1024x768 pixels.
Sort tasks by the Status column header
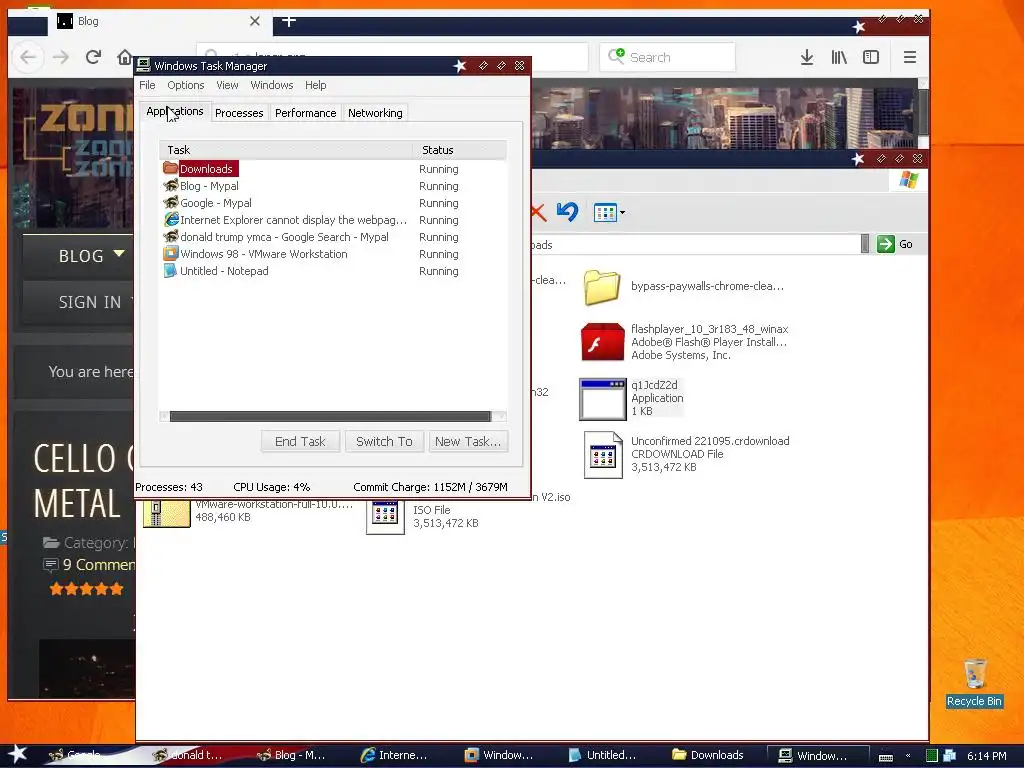point(460,150)
